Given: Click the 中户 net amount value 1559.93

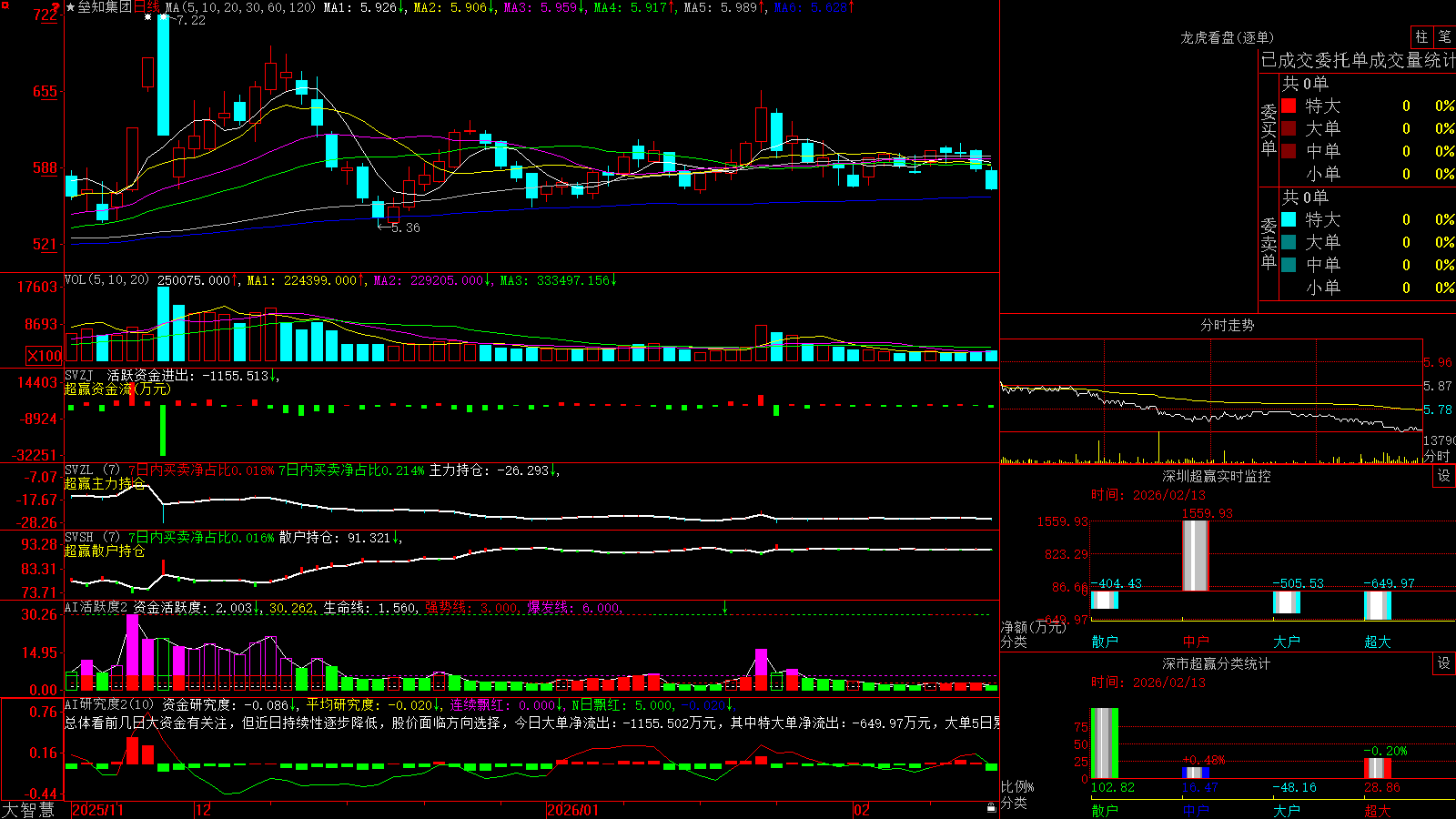Looking at the screenshot, I should pos(1207,513).
